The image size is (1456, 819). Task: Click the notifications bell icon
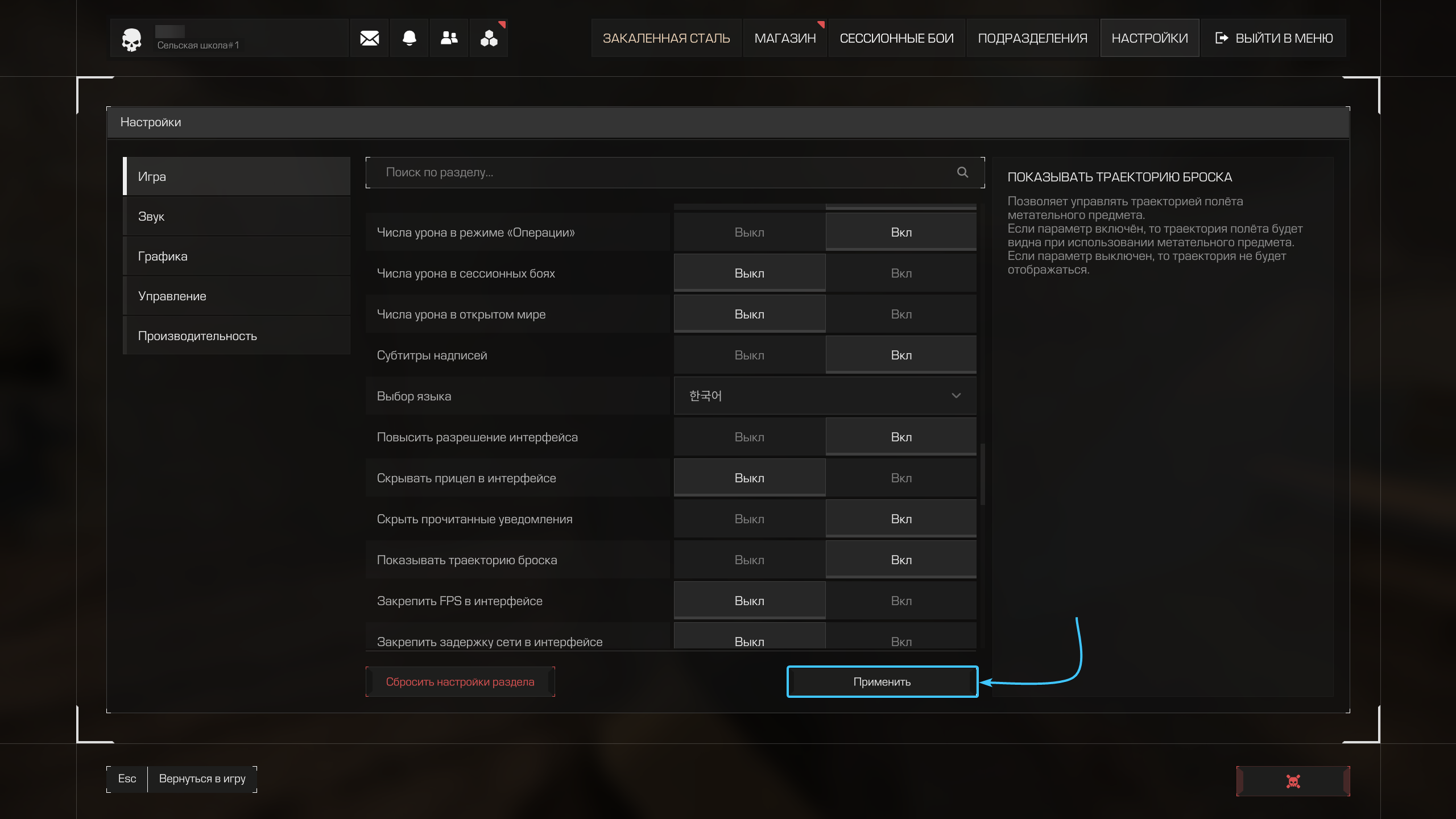[409, 38]
